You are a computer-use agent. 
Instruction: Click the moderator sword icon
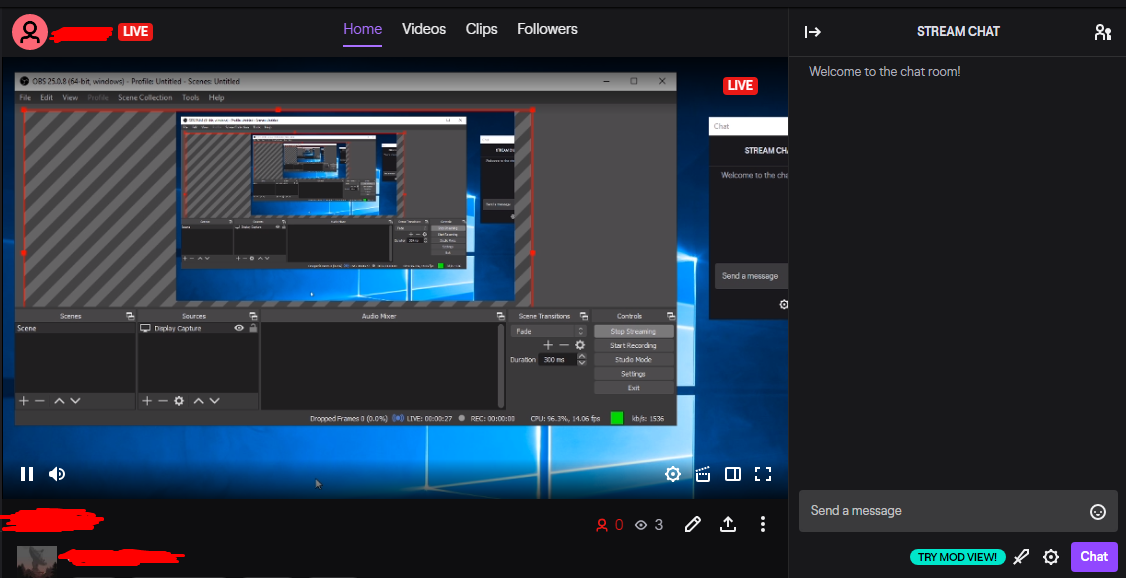[x=1021, y=557]
